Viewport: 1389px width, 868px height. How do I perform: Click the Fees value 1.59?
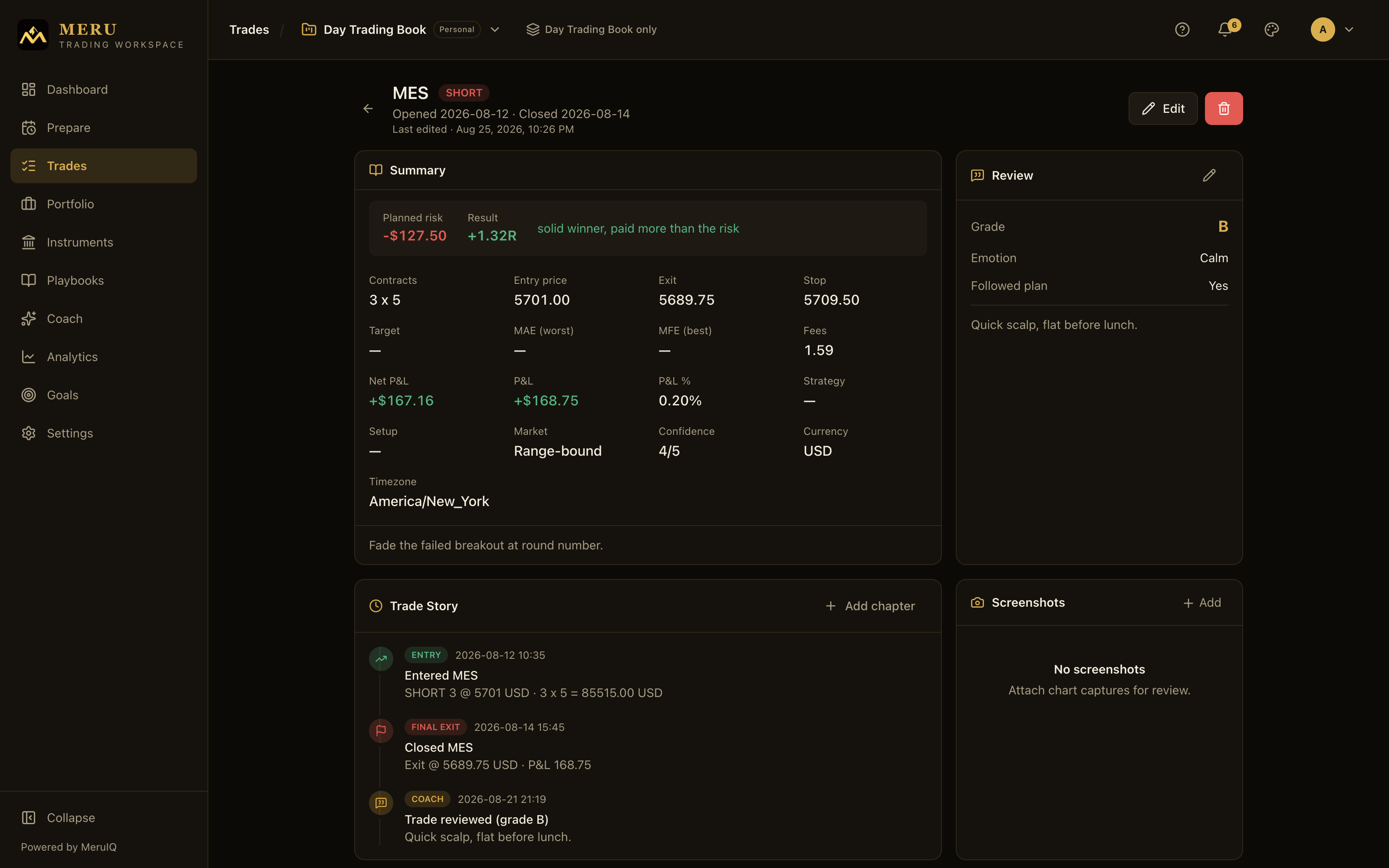tap(819, 351)
